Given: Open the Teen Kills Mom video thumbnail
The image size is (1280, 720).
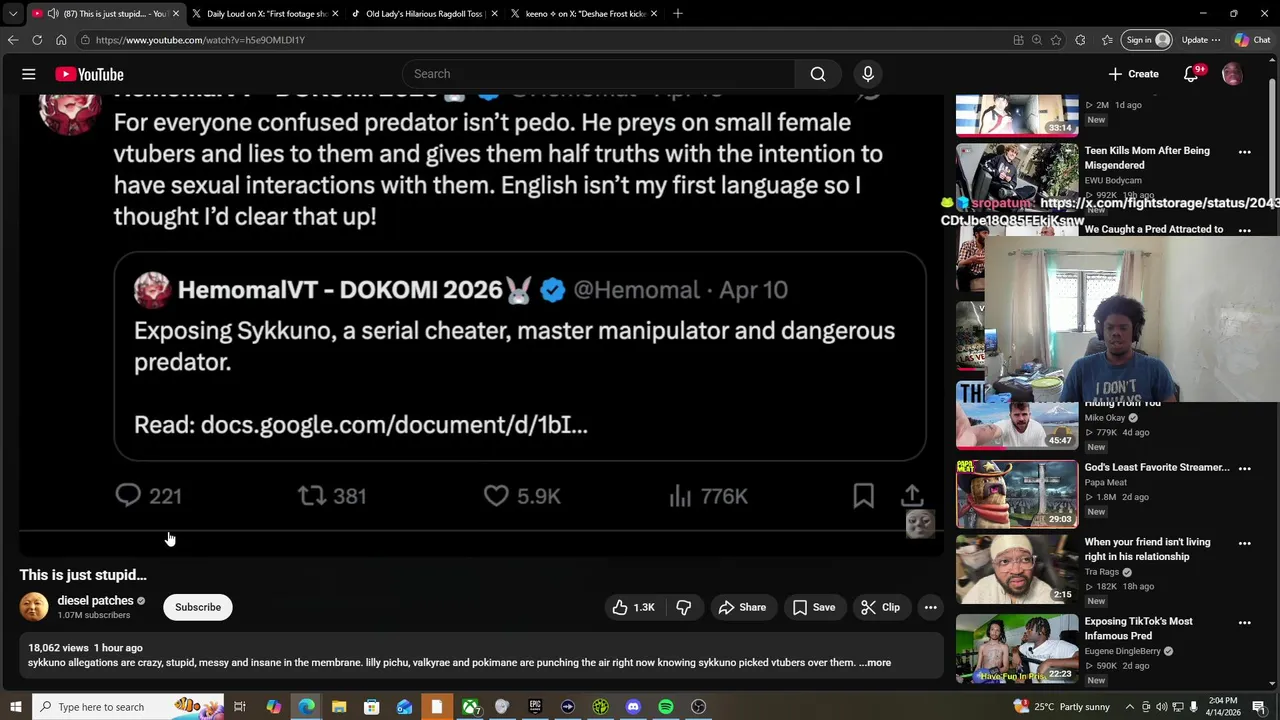Looking at the screenshot, I should click(1017, 177).
